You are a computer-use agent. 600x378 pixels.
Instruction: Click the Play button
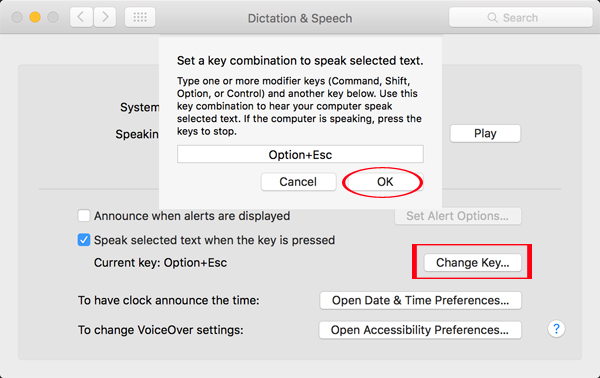[x=485, y=134]
